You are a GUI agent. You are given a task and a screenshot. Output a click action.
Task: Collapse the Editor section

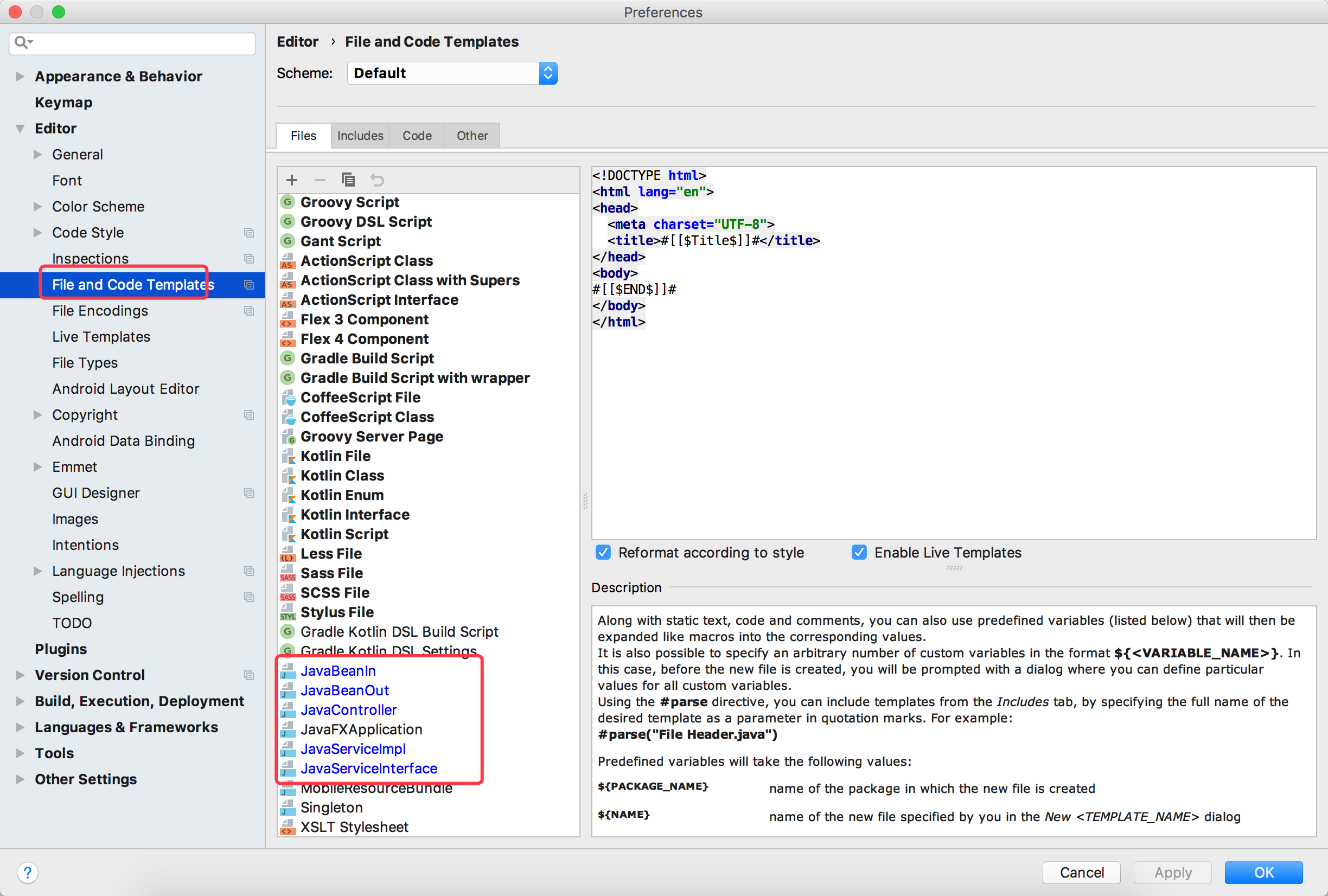coord(20,129)
